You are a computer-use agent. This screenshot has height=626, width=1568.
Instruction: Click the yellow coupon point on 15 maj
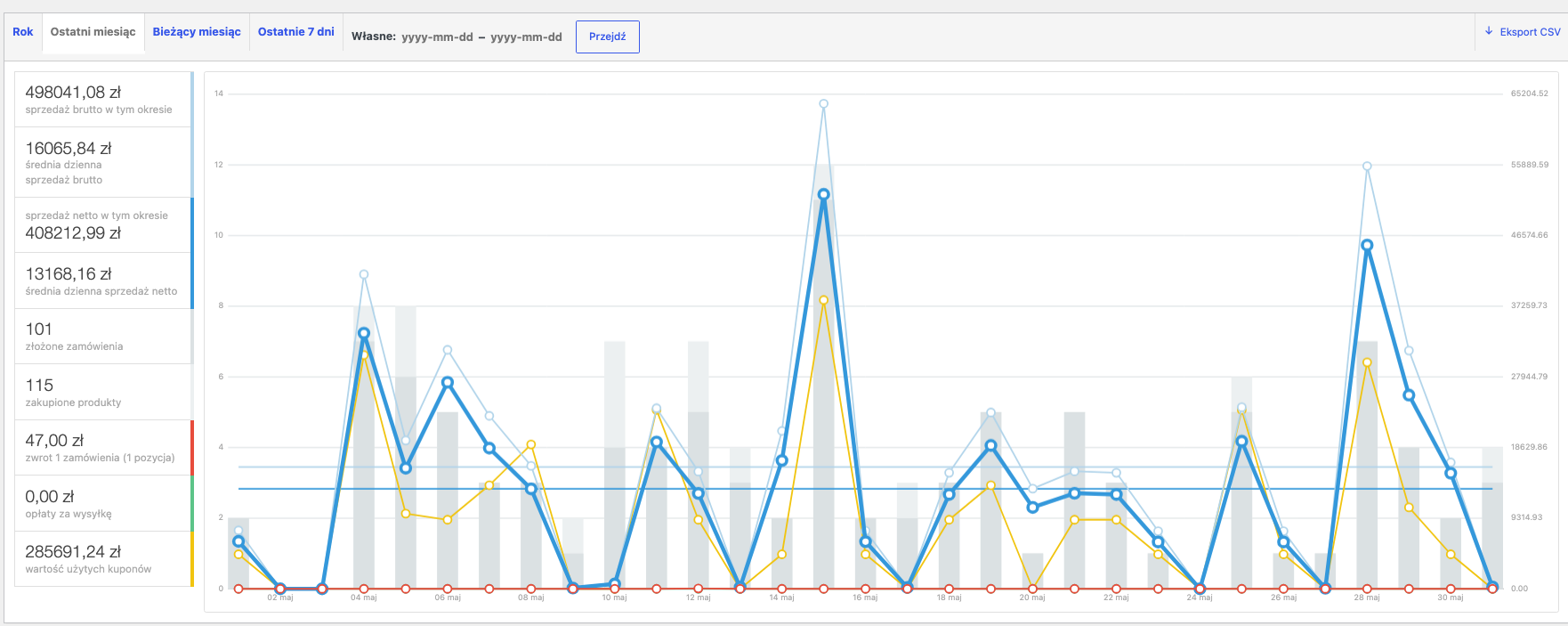pos(824,300)
